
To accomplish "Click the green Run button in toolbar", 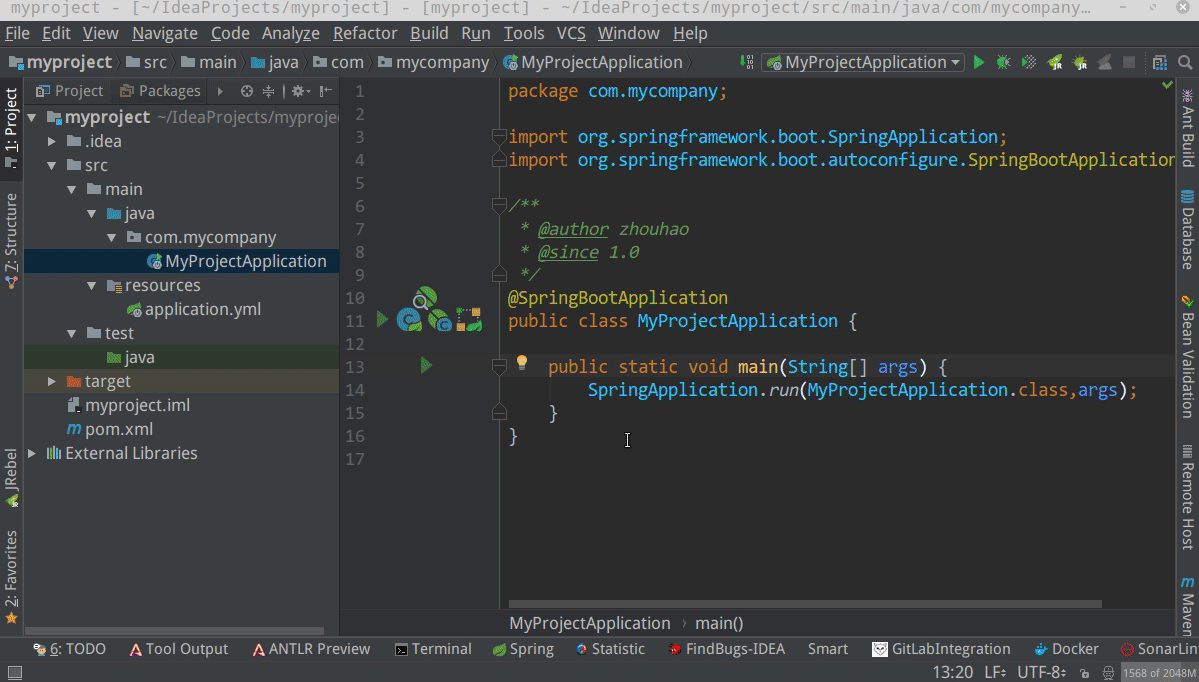I will 978,63.
